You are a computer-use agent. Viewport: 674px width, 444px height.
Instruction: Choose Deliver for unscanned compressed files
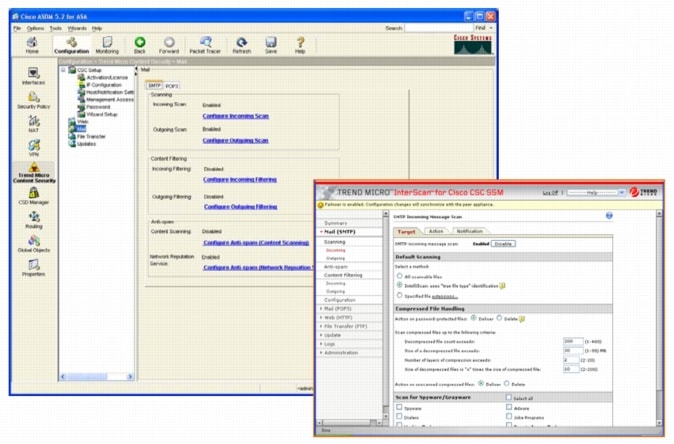click(481, 383)
